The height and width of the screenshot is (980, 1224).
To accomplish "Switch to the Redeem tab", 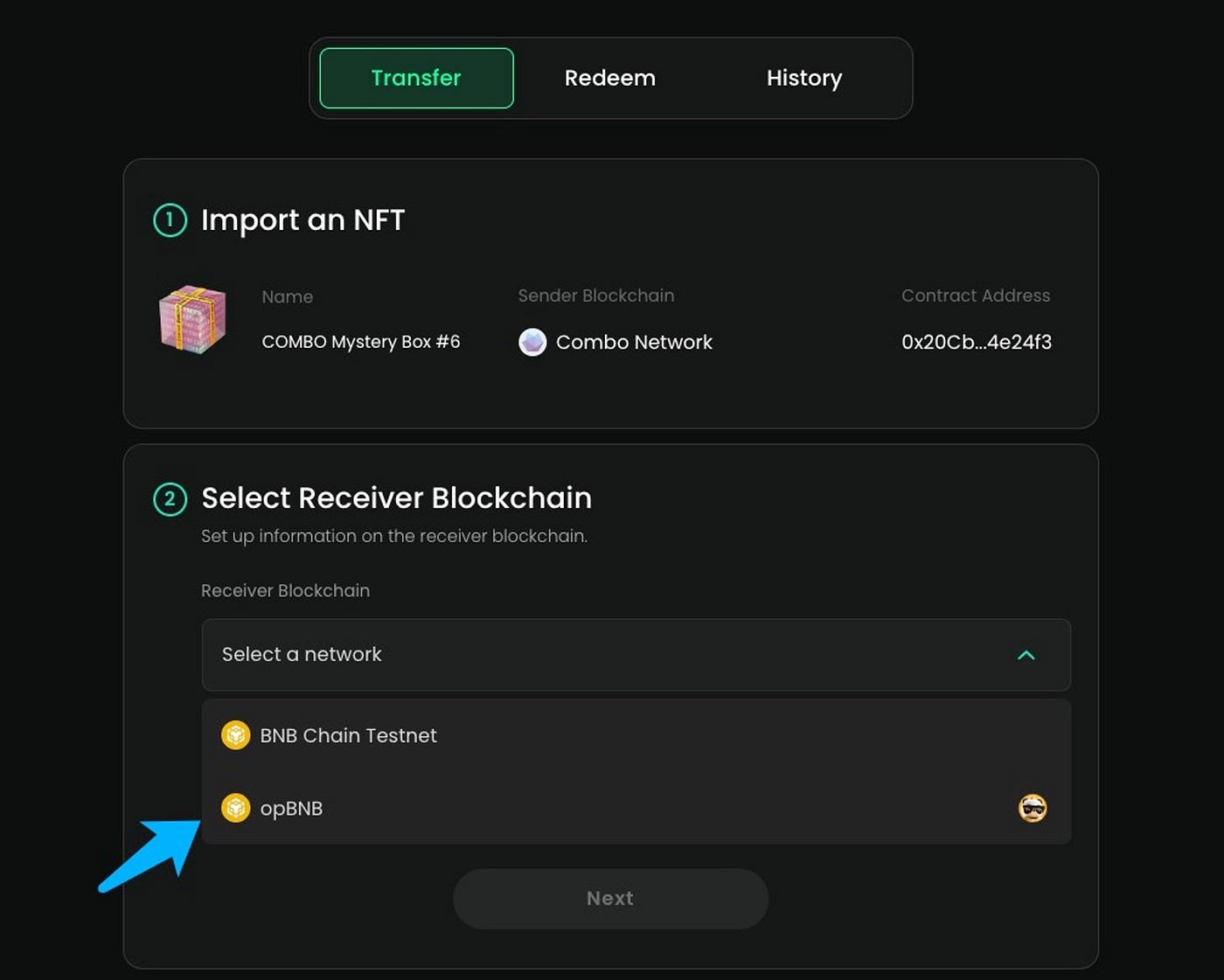I will click(x=609, y=78).
